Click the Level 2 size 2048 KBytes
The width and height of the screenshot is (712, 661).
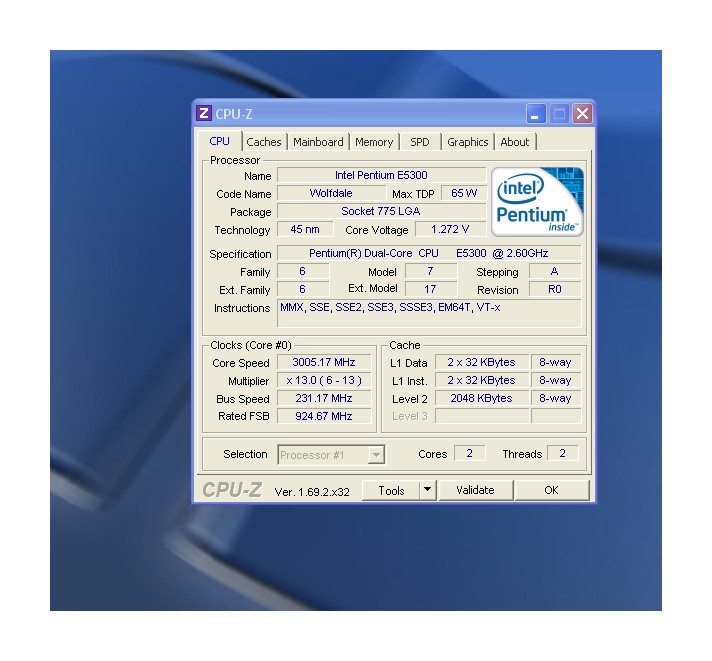point(482,398)
